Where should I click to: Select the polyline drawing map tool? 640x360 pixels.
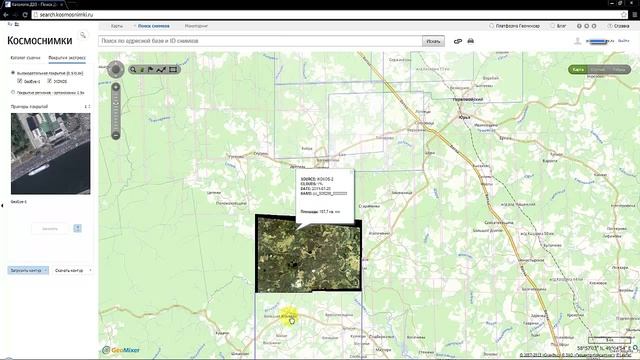(161, 70)
